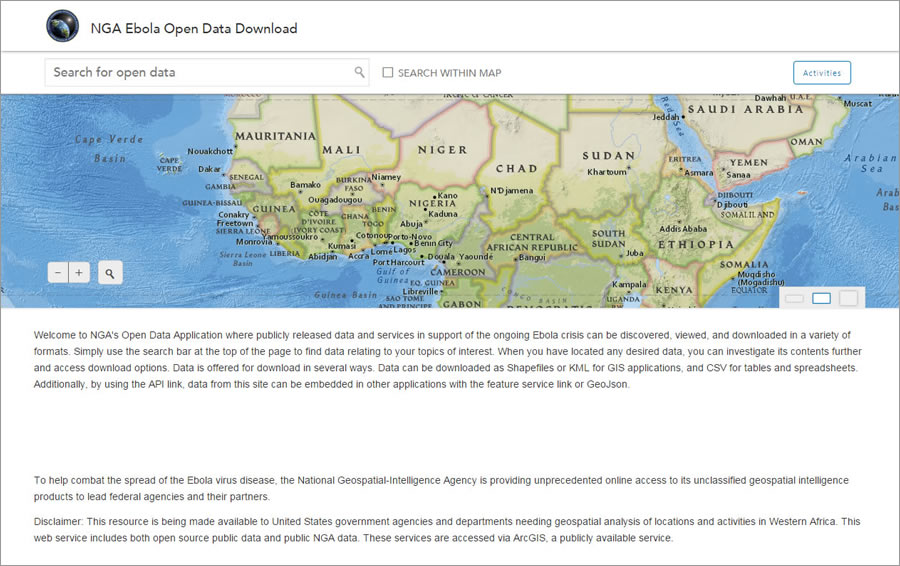Click Freetown city on the map
This screenshot has width=900, height=566.
235,223
